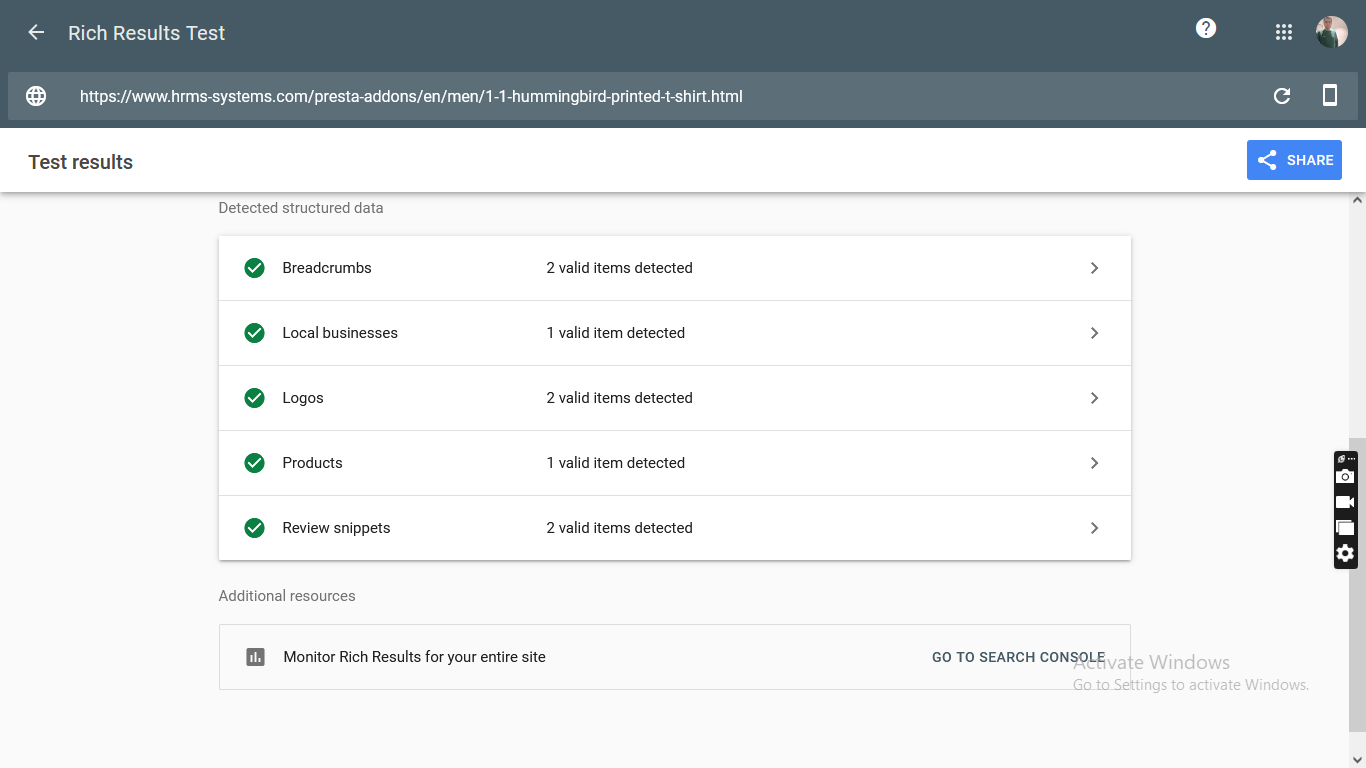Open the Review snippets result row
Image resolution: width=1366 pixels, height=768 pixels.
click(x=674, y=528)
